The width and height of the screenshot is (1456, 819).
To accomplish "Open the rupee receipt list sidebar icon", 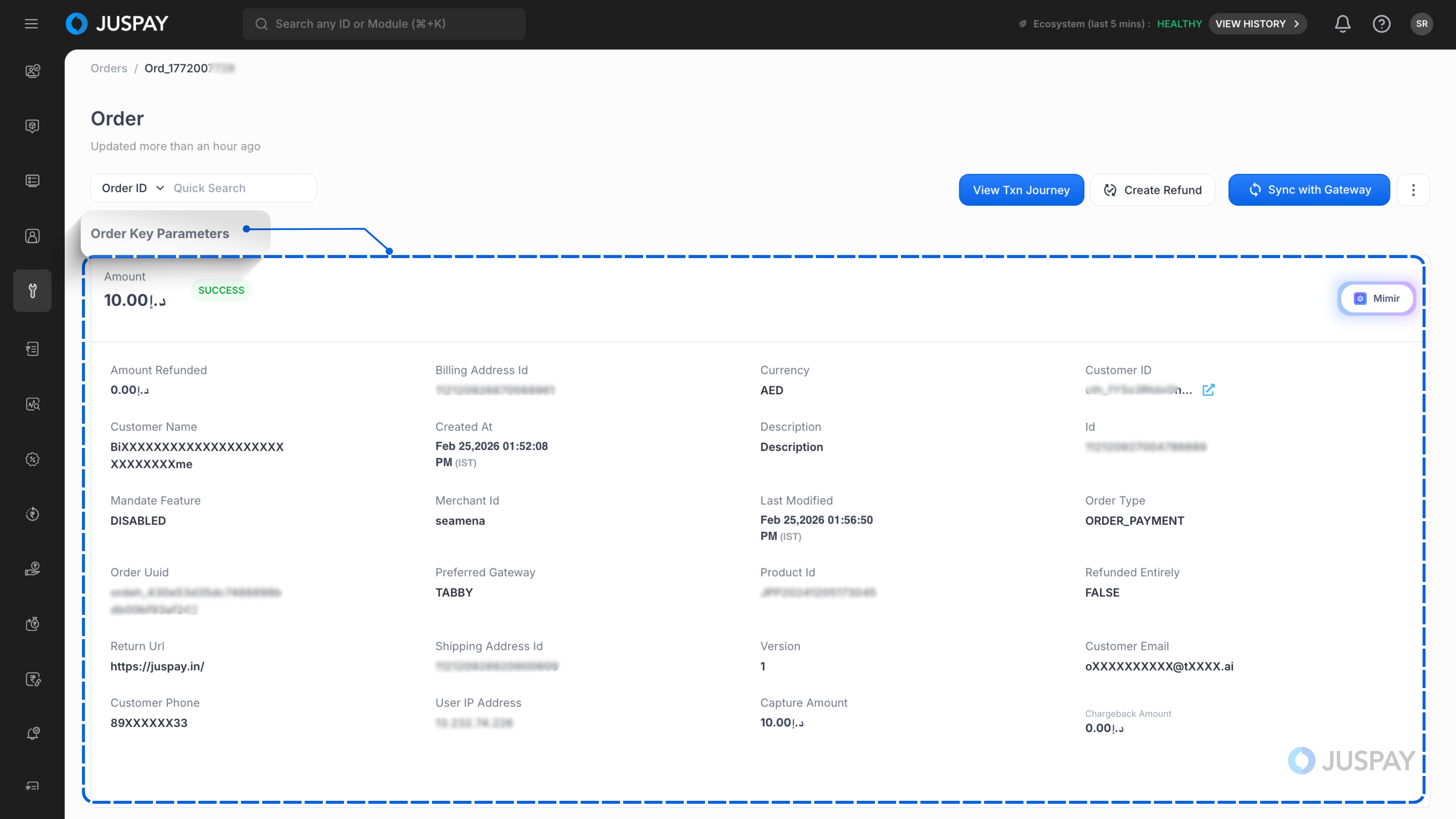I will click(x=32, y=349).
